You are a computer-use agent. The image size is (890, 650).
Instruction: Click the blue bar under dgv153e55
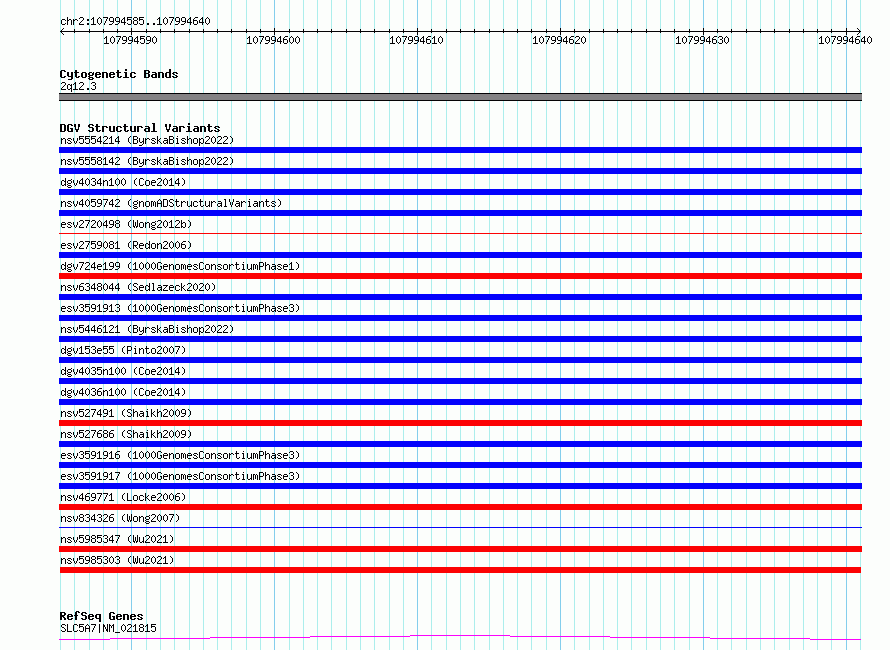(460, 360)
